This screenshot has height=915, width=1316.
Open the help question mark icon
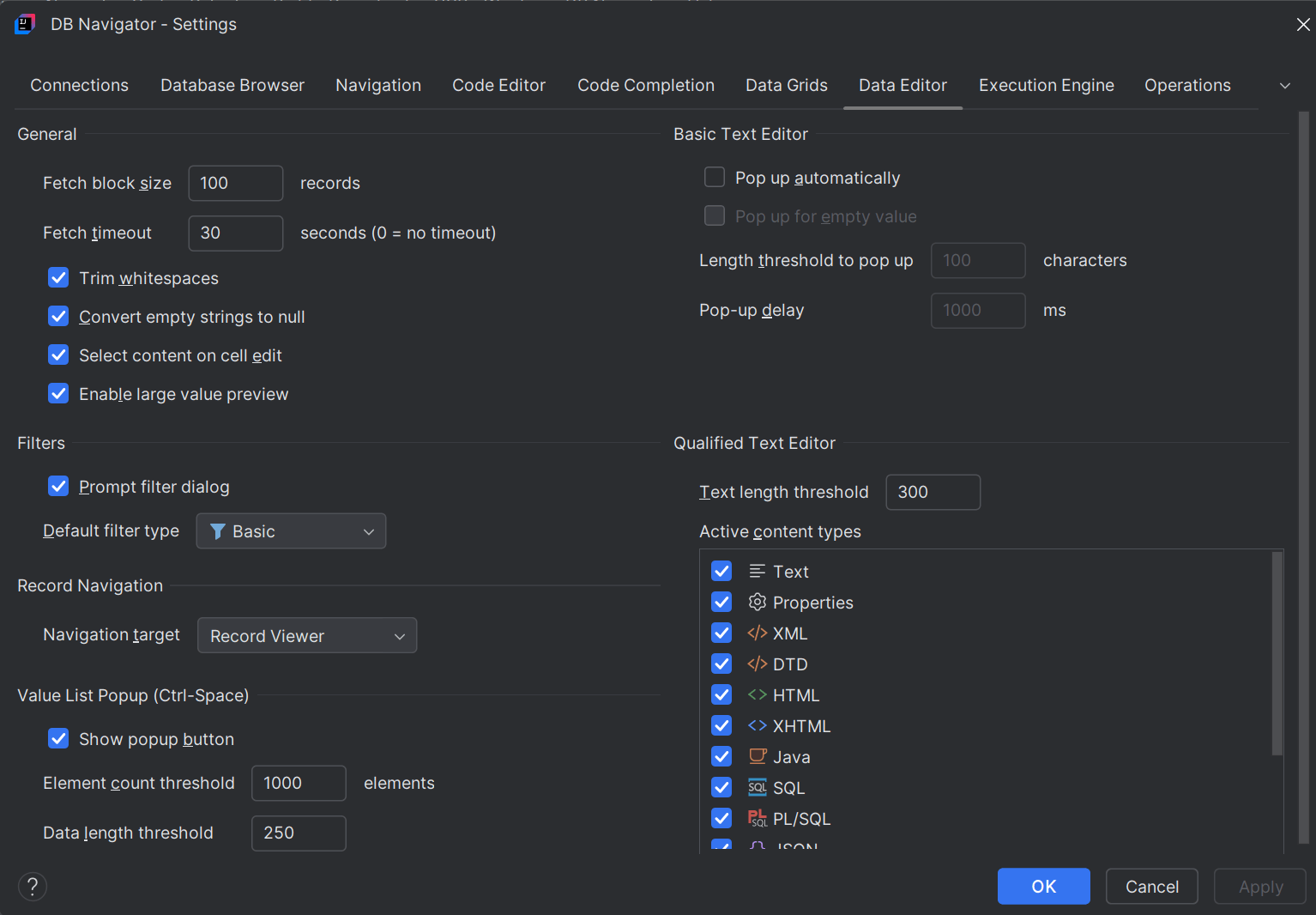pyautogui.click(x=33, y=886)
